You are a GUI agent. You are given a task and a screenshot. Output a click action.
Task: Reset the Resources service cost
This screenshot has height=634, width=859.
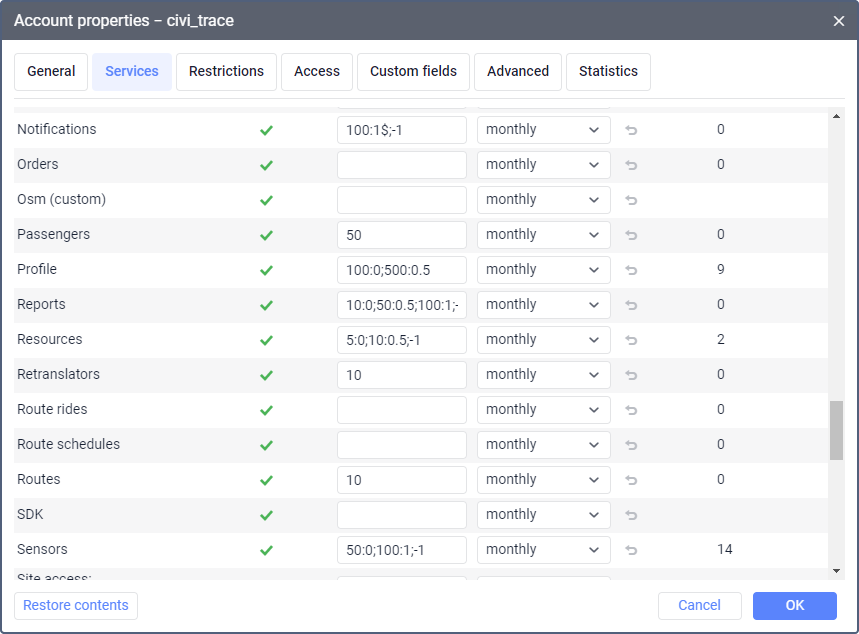pyautogui.click(x=631, y=340)
